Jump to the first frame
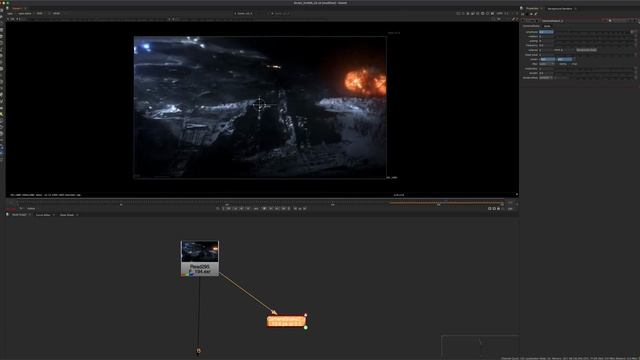 tap(228, 209)
